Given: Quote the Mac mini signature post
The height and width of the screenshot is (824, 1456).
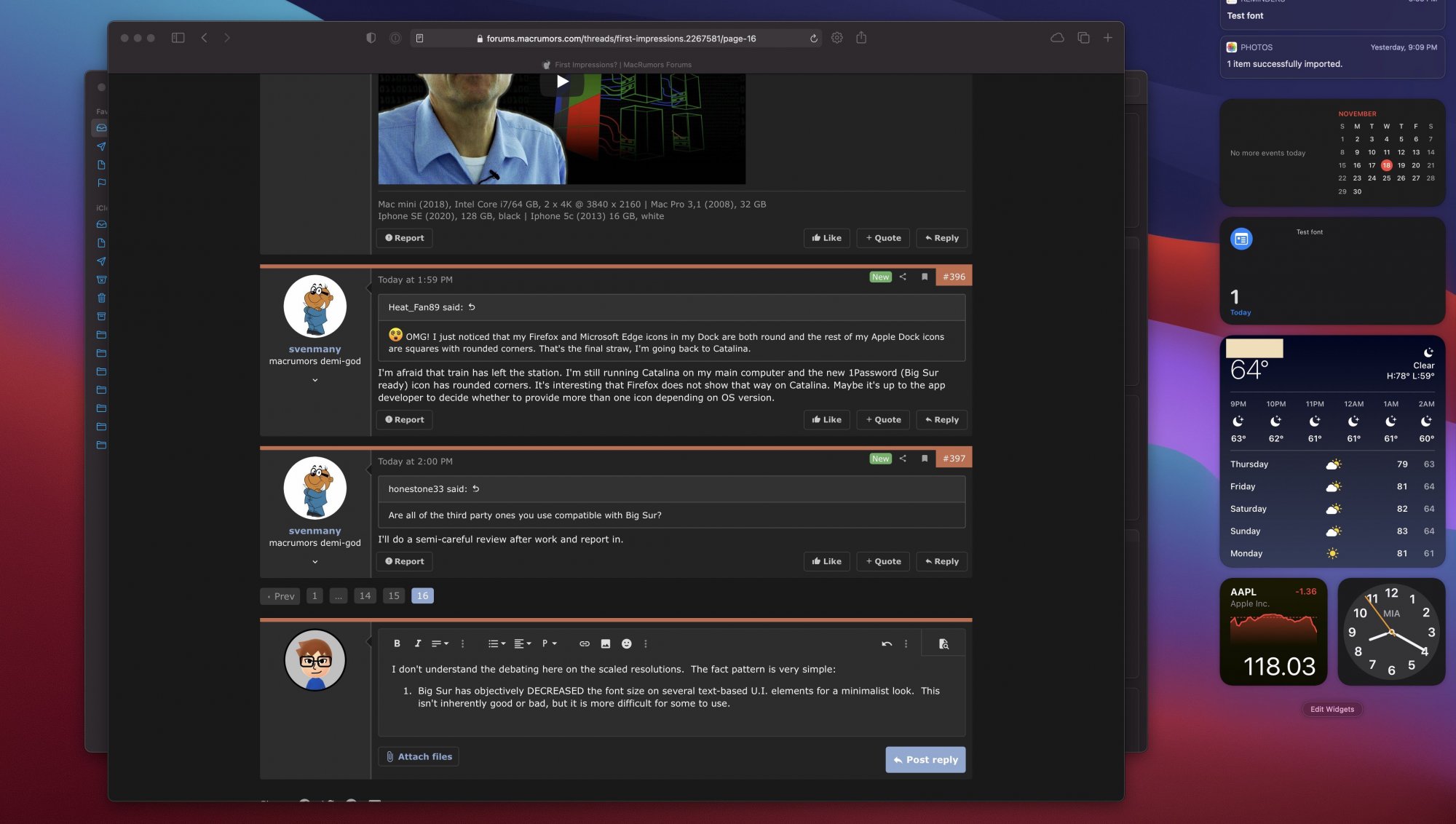Looking at the screenshot, I should pyautogui.click(x=883, y=238).
